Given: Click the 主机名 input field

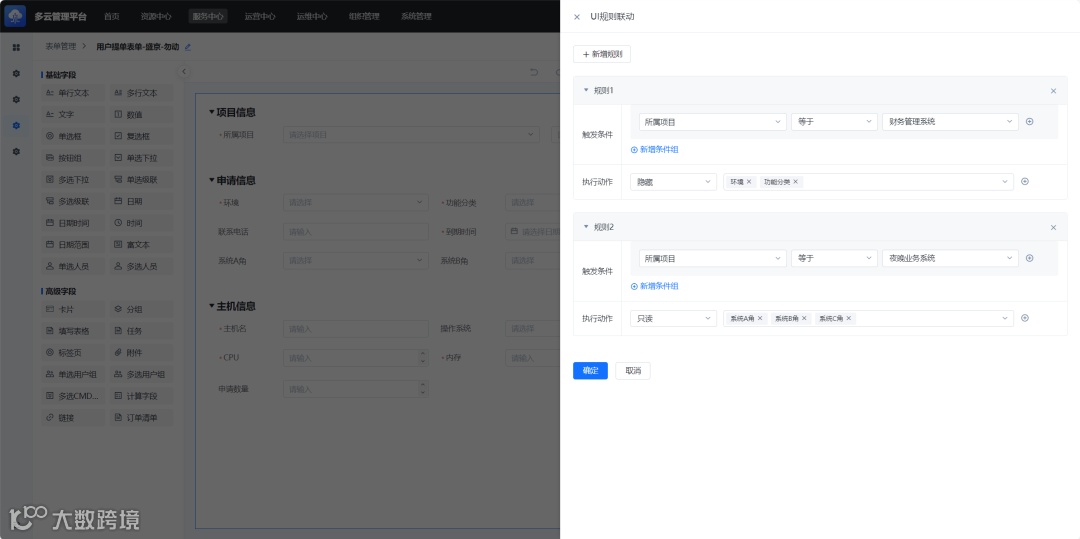Looking at the screenshot, I should tap(355, 329).
